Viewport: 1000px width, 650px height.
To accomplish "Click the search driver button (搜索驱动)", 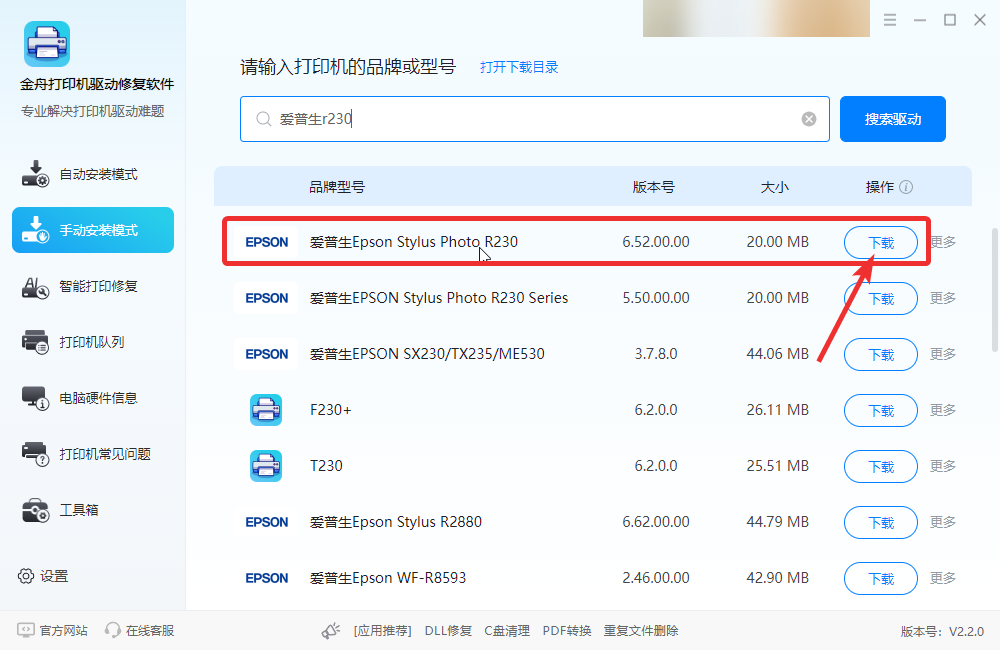I will (x=892, y=119).
